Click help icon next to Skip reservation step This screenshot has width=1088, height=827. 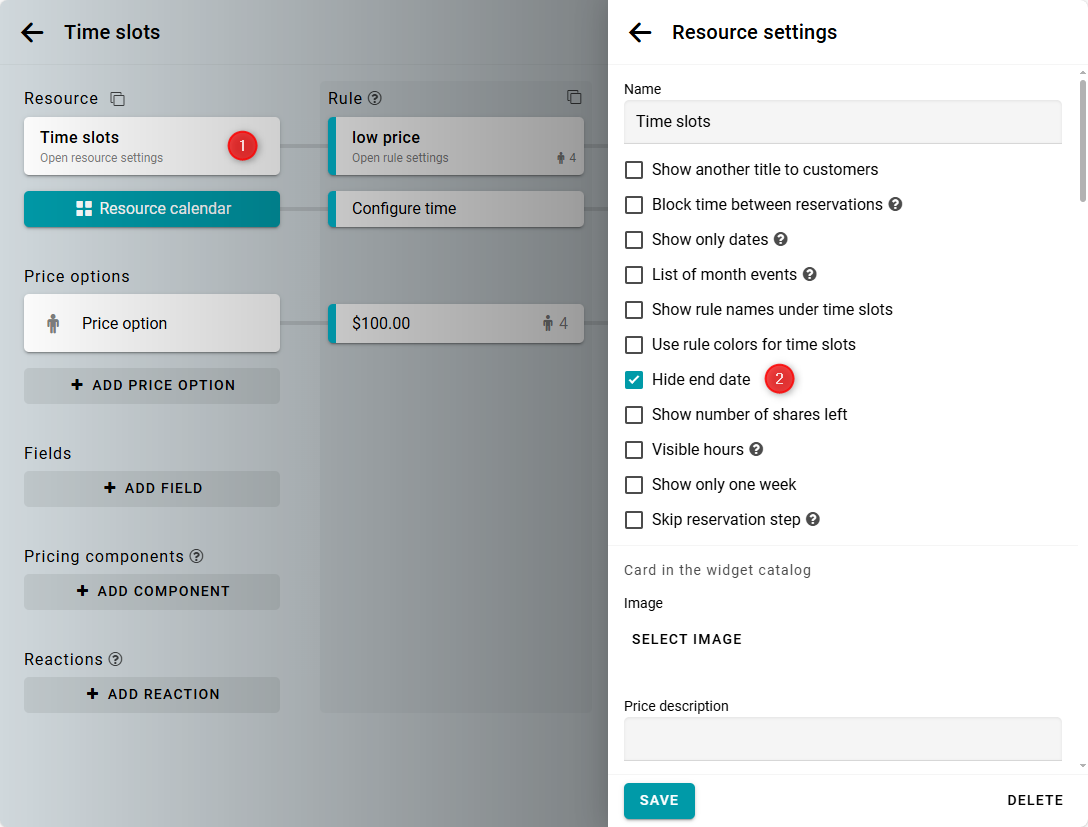[x=813, y=519]
